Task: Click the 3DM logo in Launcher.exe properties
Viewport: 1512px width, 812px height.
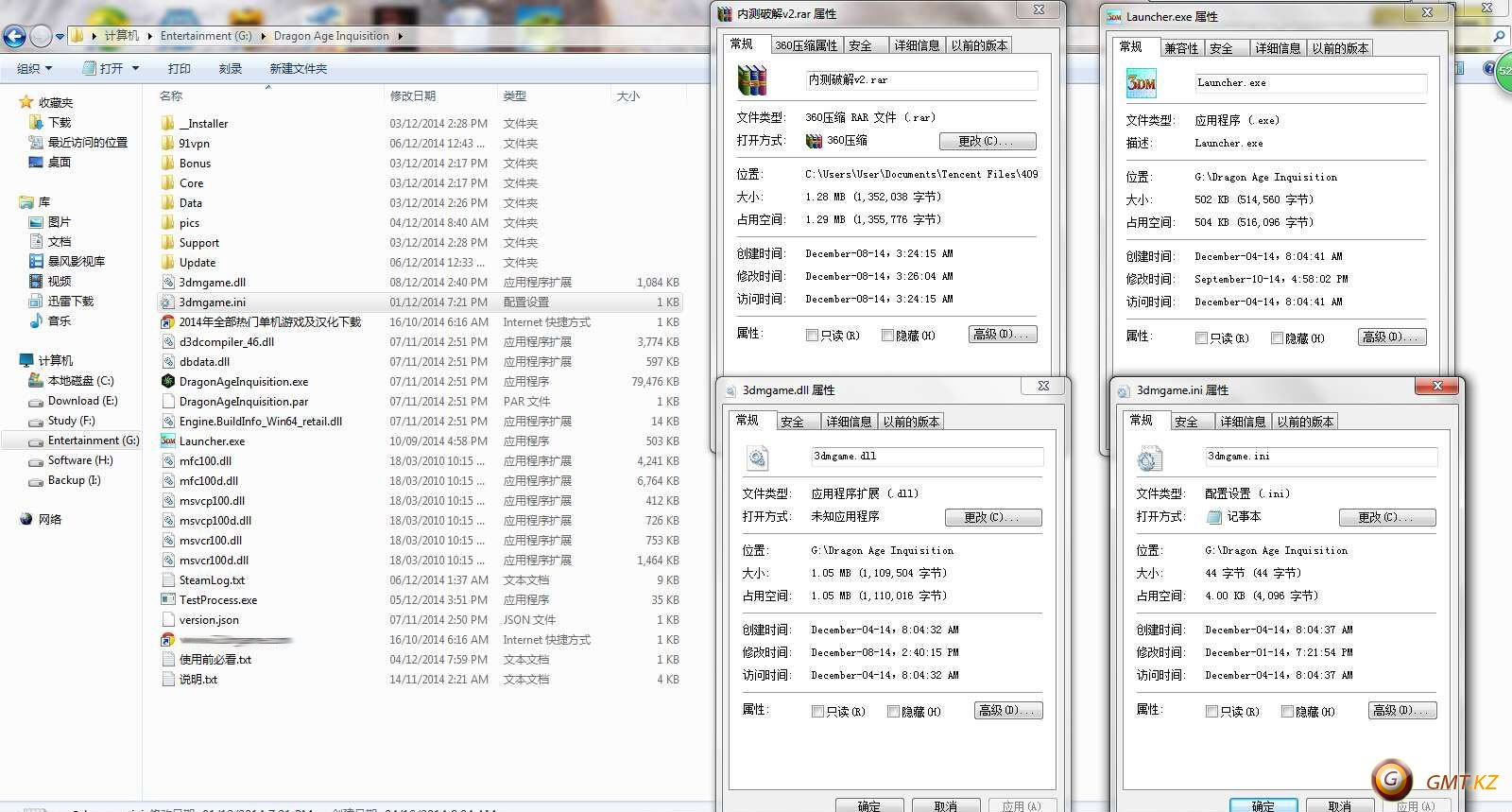Action: [1142, 83]
